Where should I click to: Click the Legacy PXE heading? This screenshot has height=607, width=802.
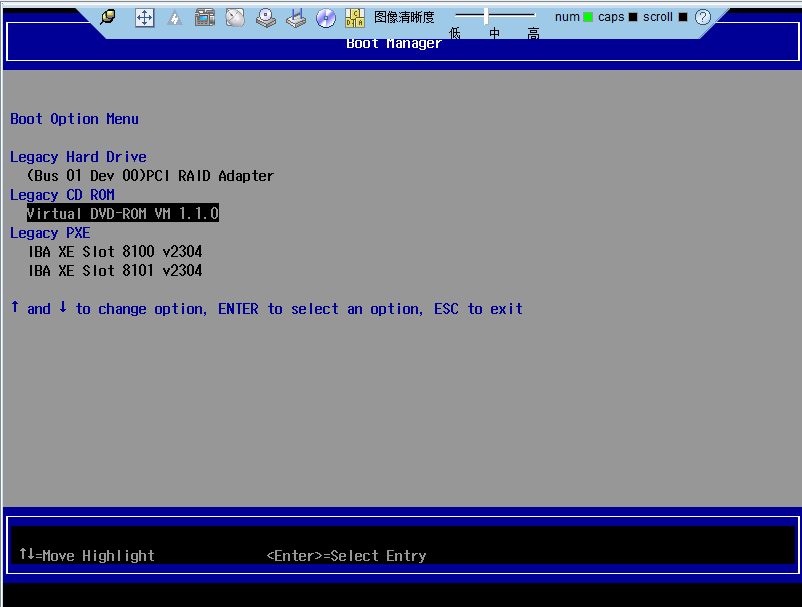point(50,233)
